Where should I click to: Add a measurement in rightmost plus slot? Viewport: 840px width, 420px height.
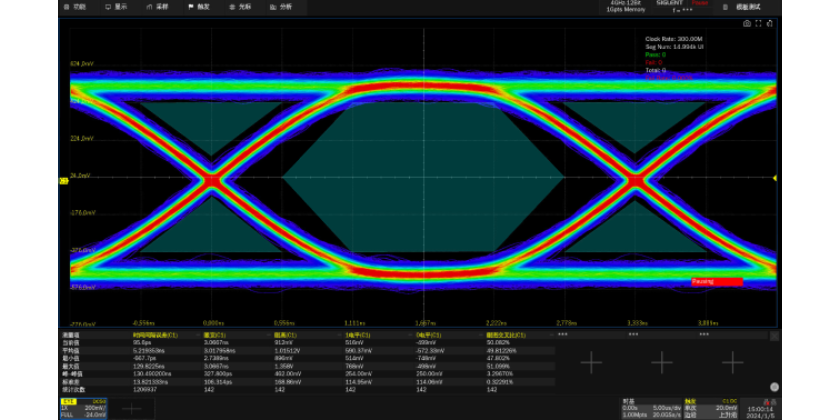point(733,362)
